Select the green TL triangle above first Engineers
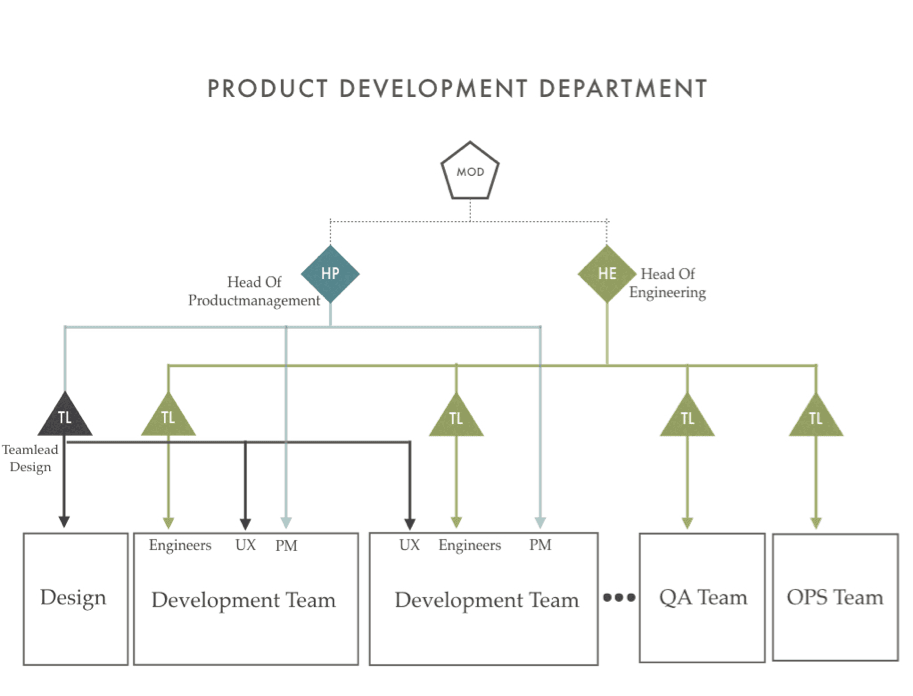The height and width of the screenshot is (696, 913). point(168,414)
